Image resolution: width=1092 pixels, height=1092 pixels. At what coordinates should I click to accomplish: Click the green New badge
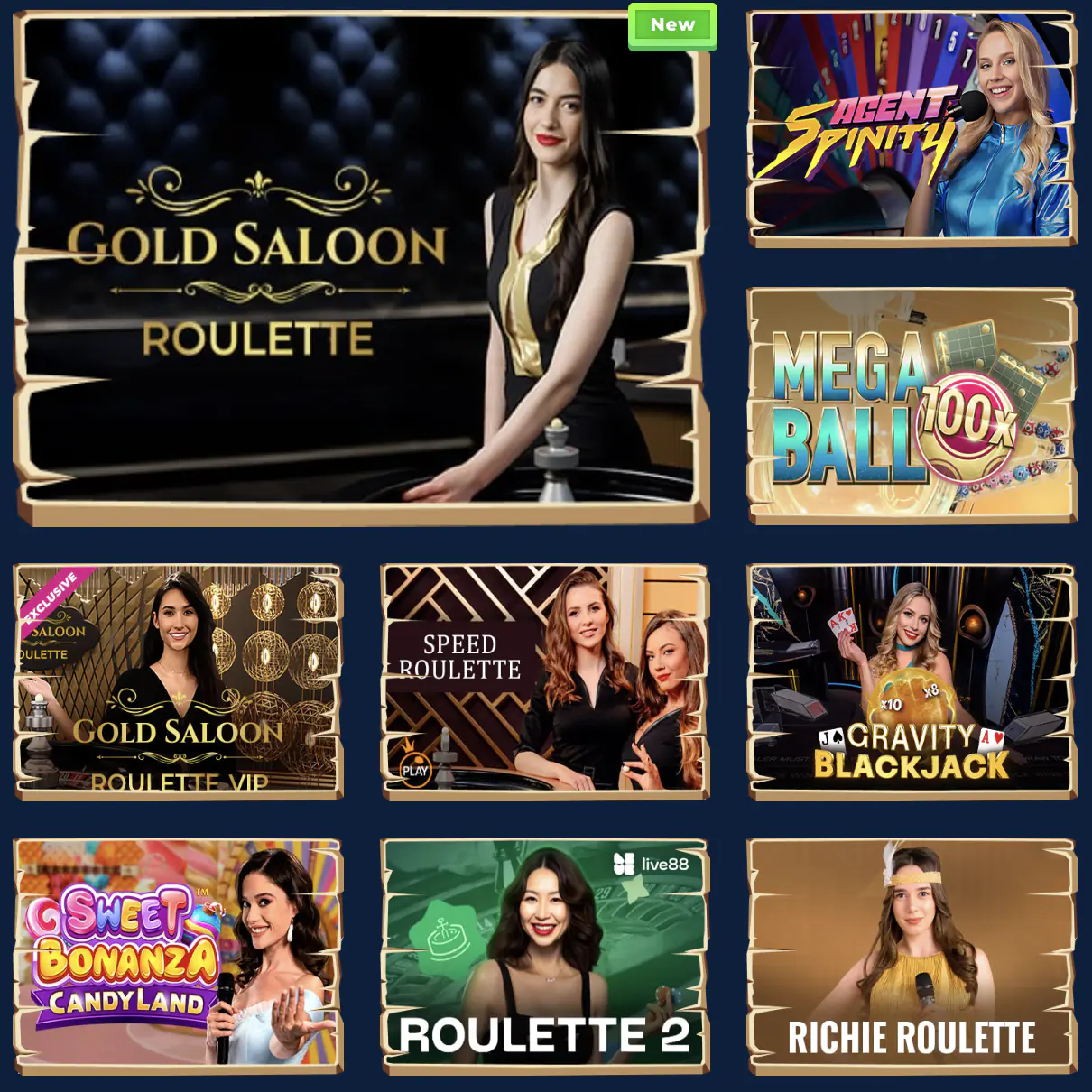pos(672,26)
